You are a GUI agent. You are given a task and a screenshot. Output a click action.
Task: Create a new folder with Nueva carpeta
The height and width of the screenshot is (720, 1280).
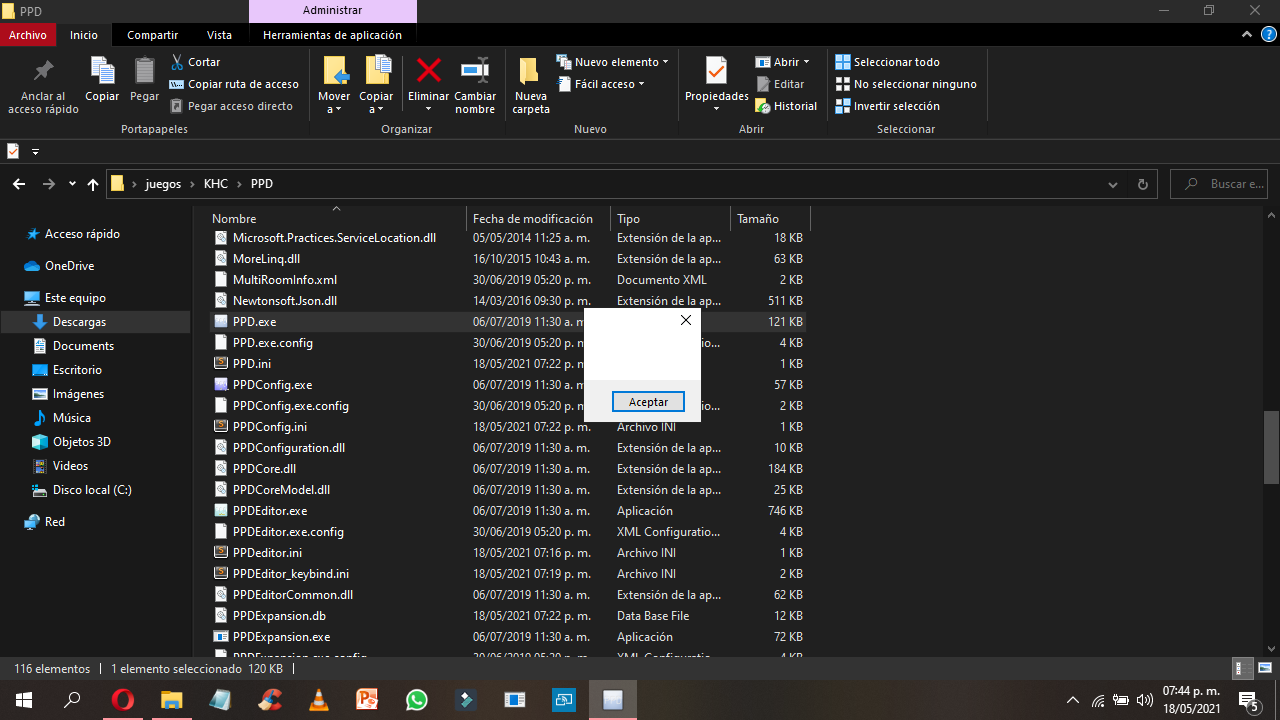530,71
